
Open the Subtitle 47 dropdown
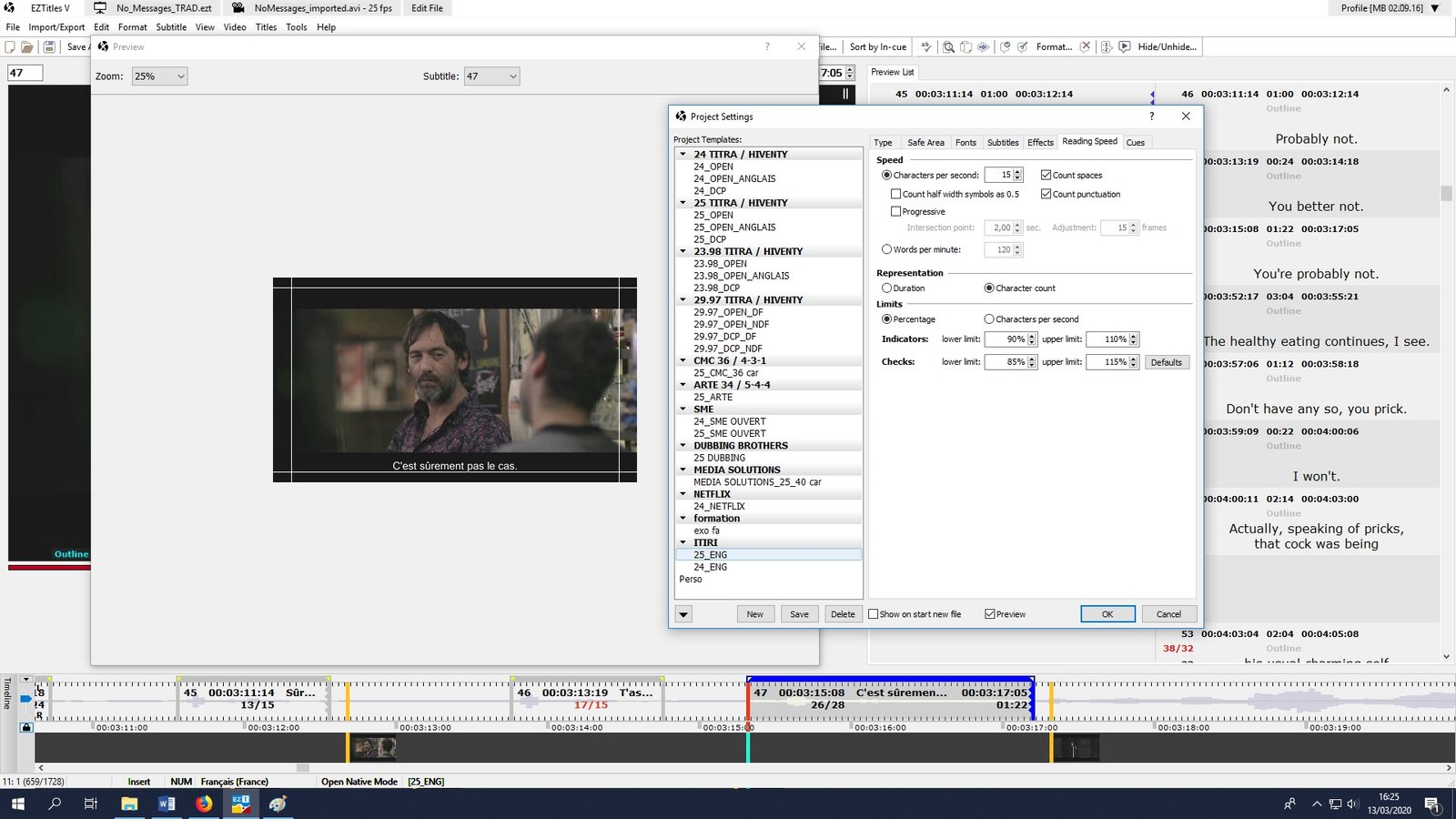coord(491,76)
